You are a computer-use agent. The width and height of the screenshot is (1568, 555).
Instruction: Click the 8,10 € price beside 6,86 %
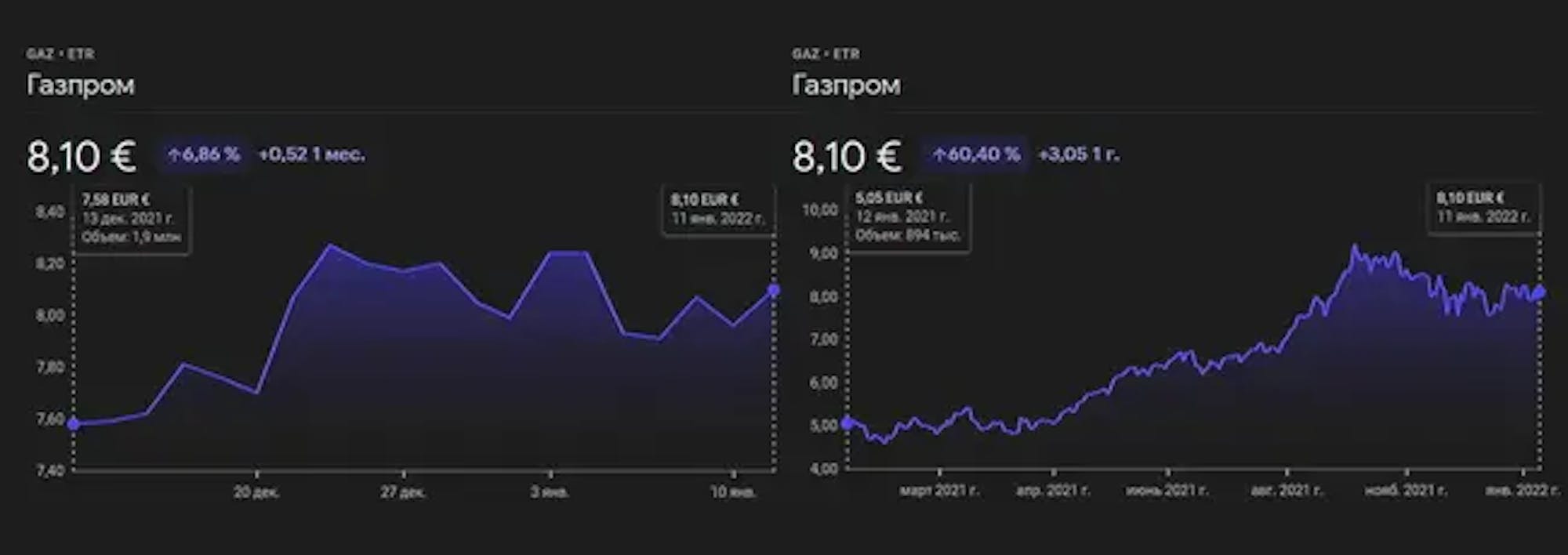pos(82,156)
